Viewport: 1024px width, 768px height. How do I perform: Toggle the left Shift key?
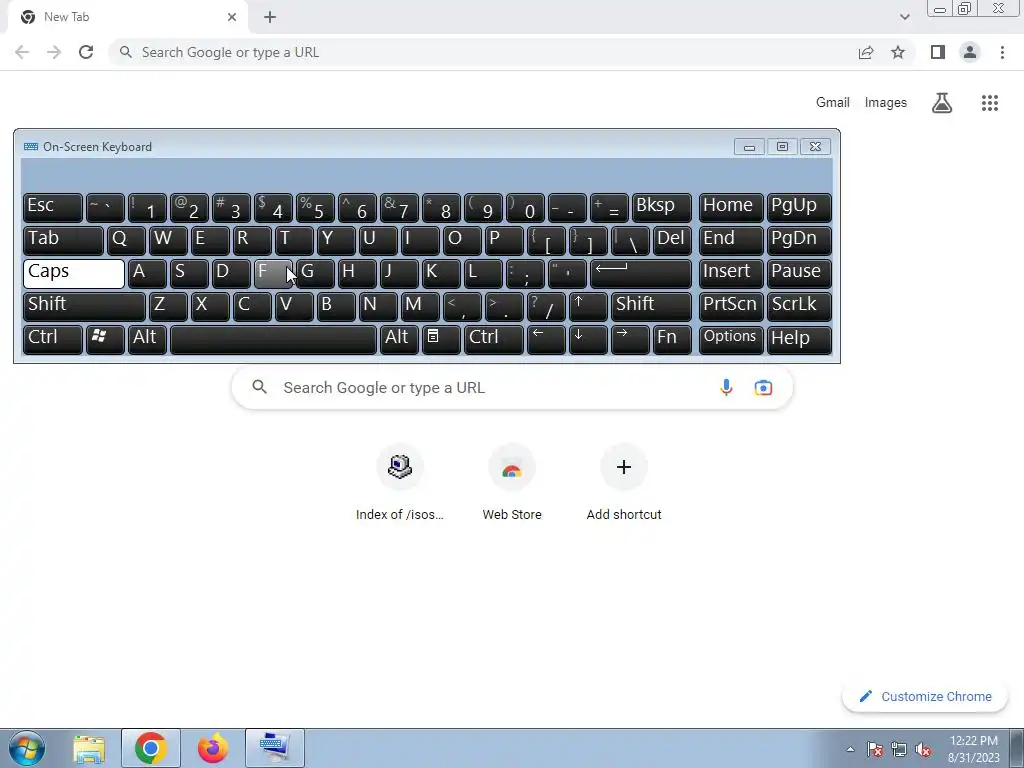(84, 306)
